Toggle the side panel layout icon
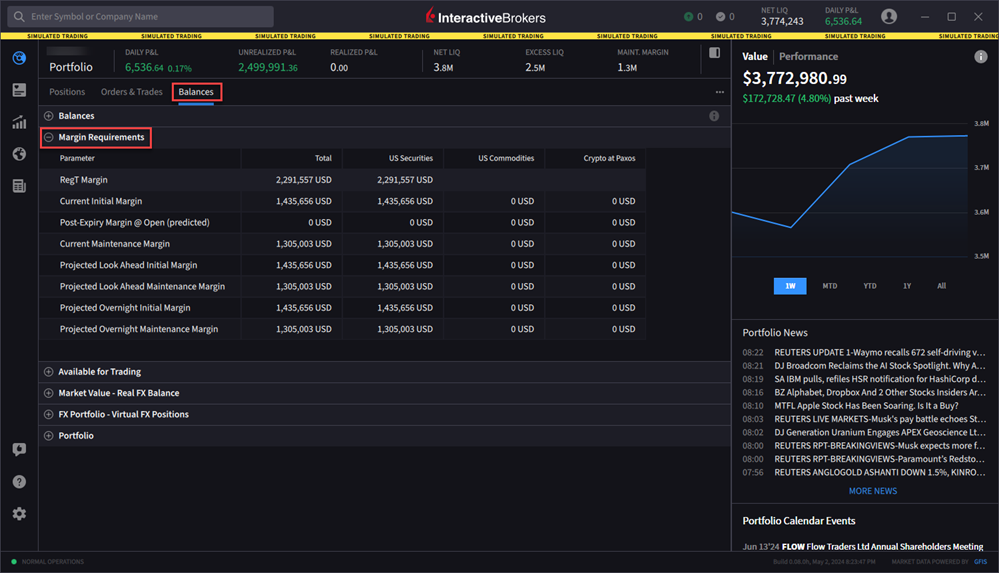999x573 pixels. tap(714, 53)
